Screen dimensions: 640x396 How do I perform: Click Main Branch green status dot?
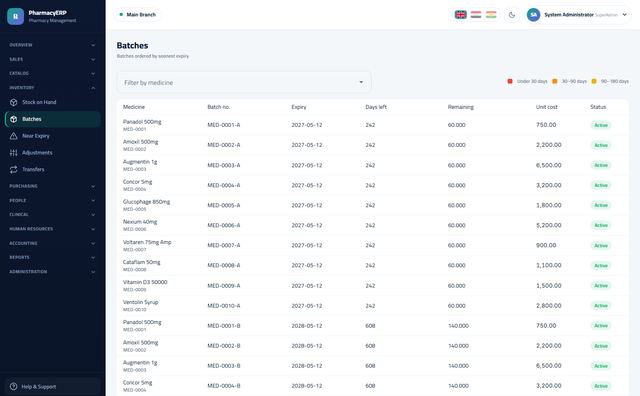121,15
